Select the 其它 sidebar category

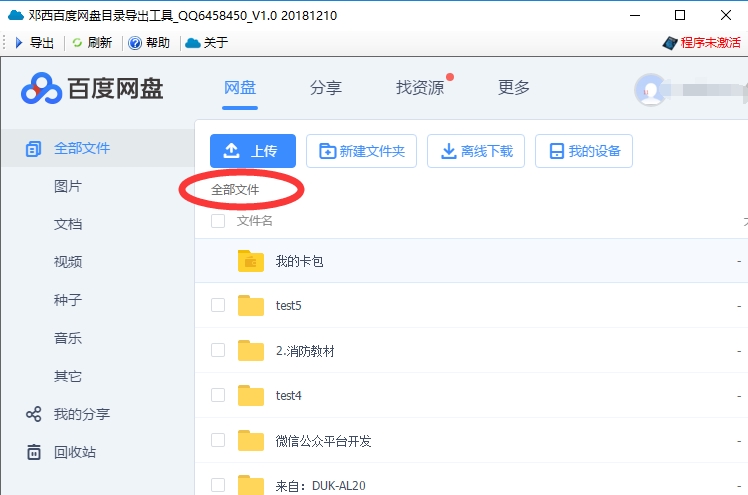pos(68,376)
